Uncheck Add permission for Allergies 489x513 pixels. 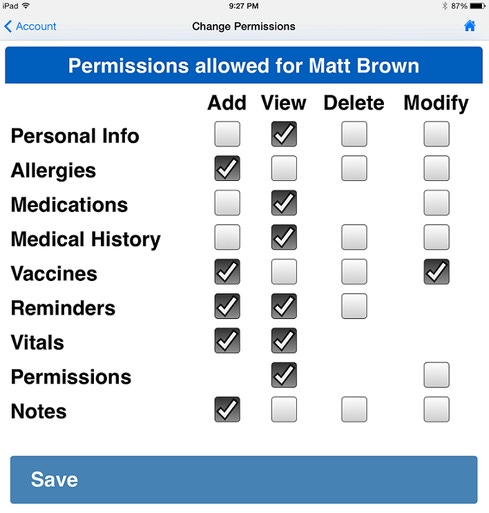[227, 168]
